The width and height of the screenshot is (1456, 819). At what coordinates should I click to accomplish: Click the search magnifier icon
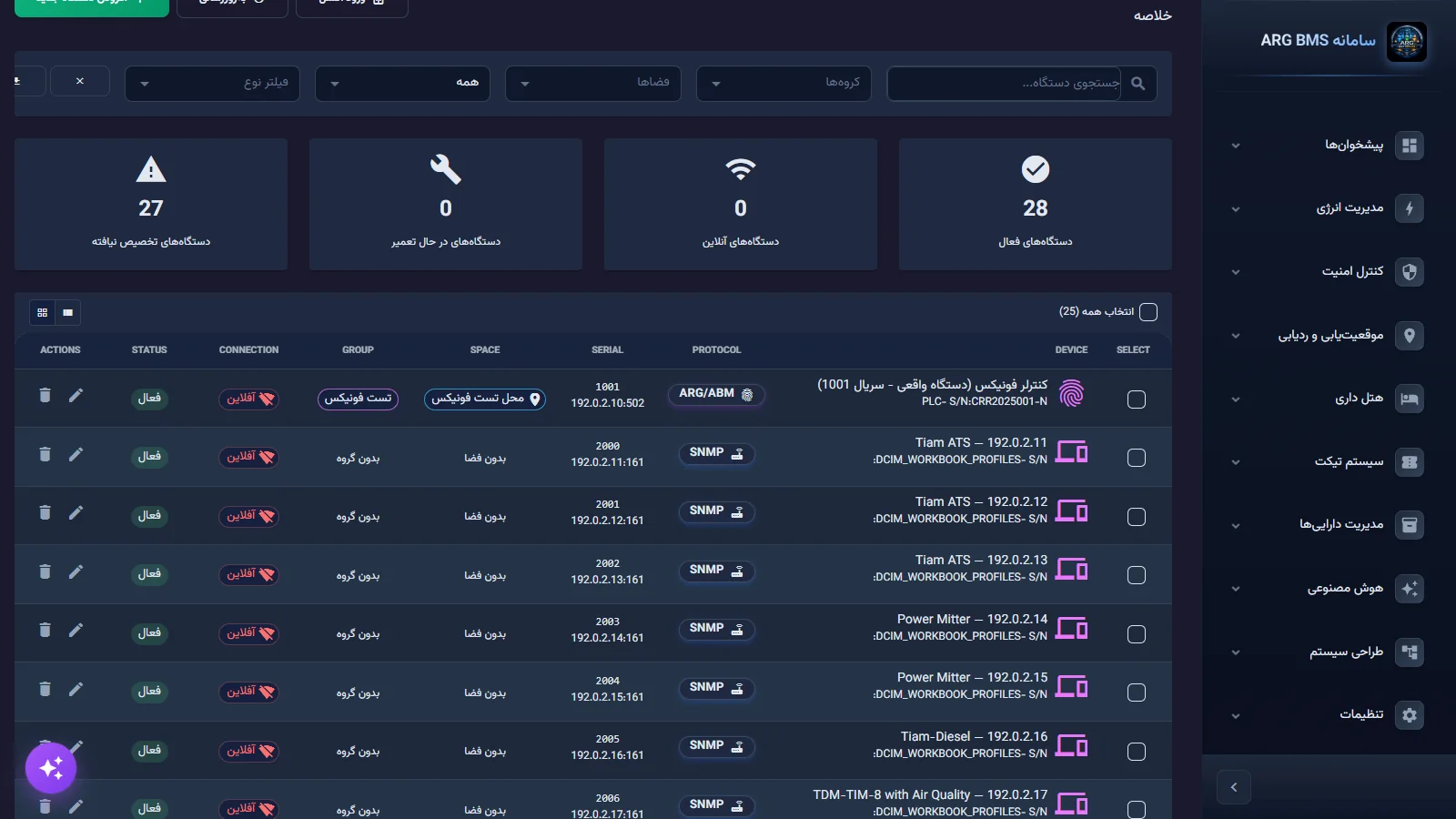(x=1137, y=83)
